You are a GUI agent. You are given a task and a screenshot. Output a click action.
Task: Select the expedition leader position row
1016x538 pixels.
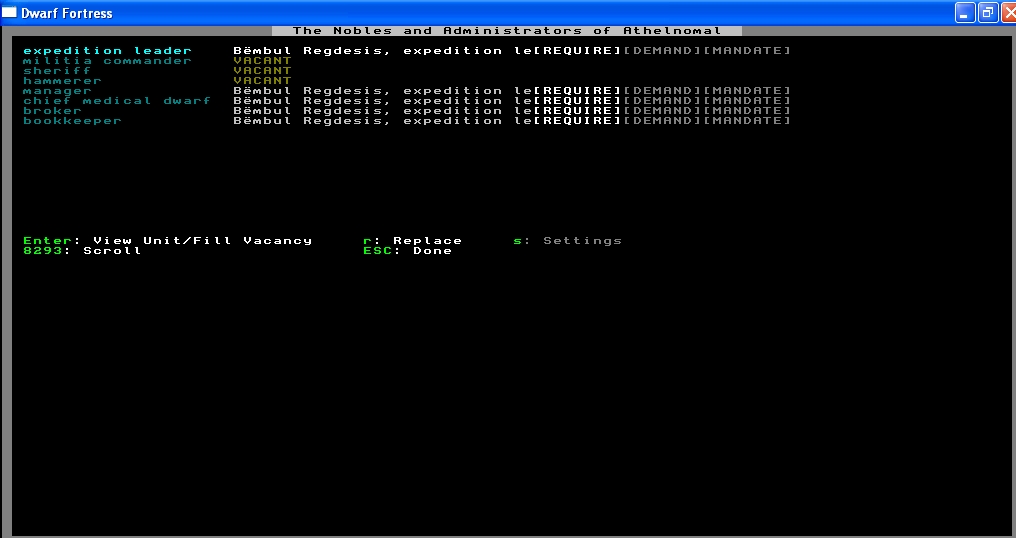(407, 51)
